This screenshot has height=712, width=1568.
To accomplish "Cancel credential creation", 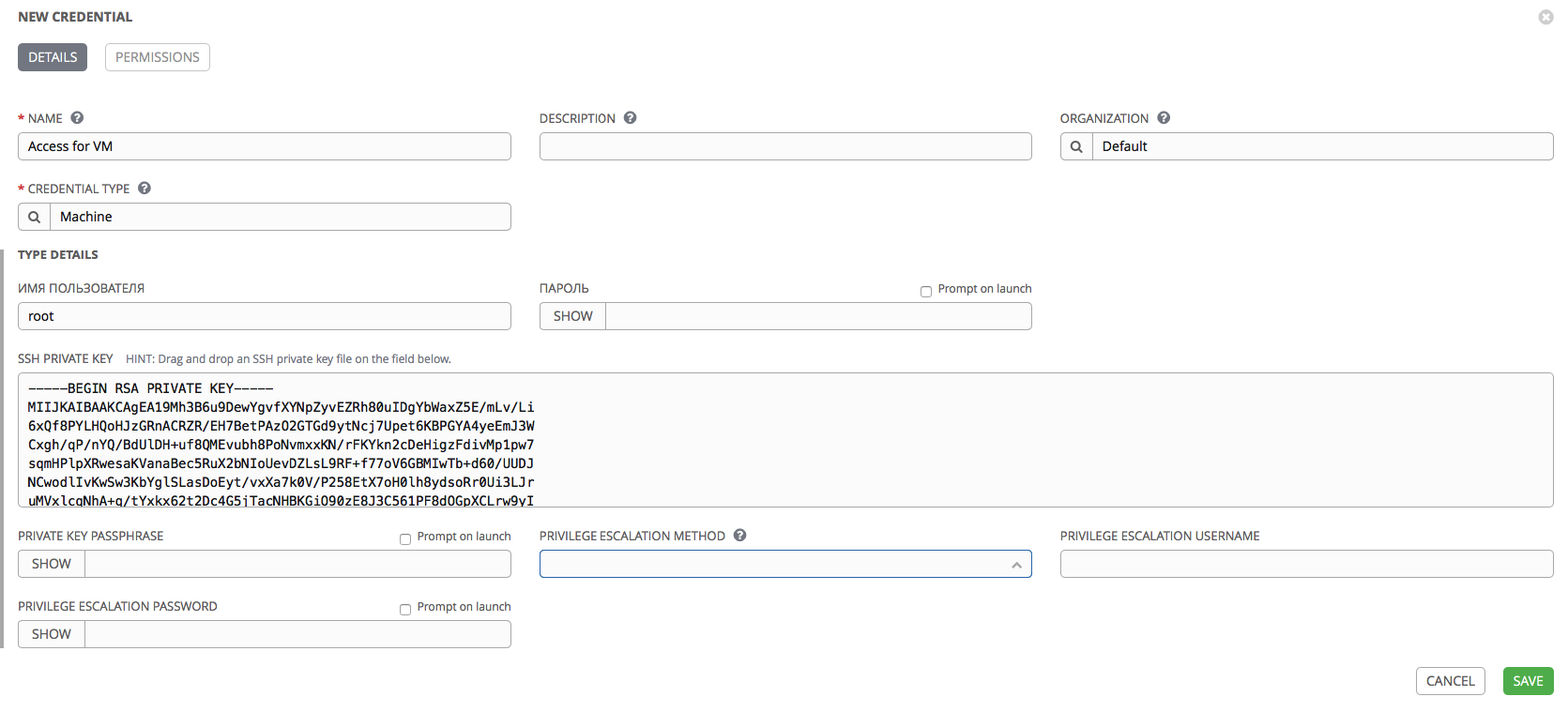I will click(1450, 681).
